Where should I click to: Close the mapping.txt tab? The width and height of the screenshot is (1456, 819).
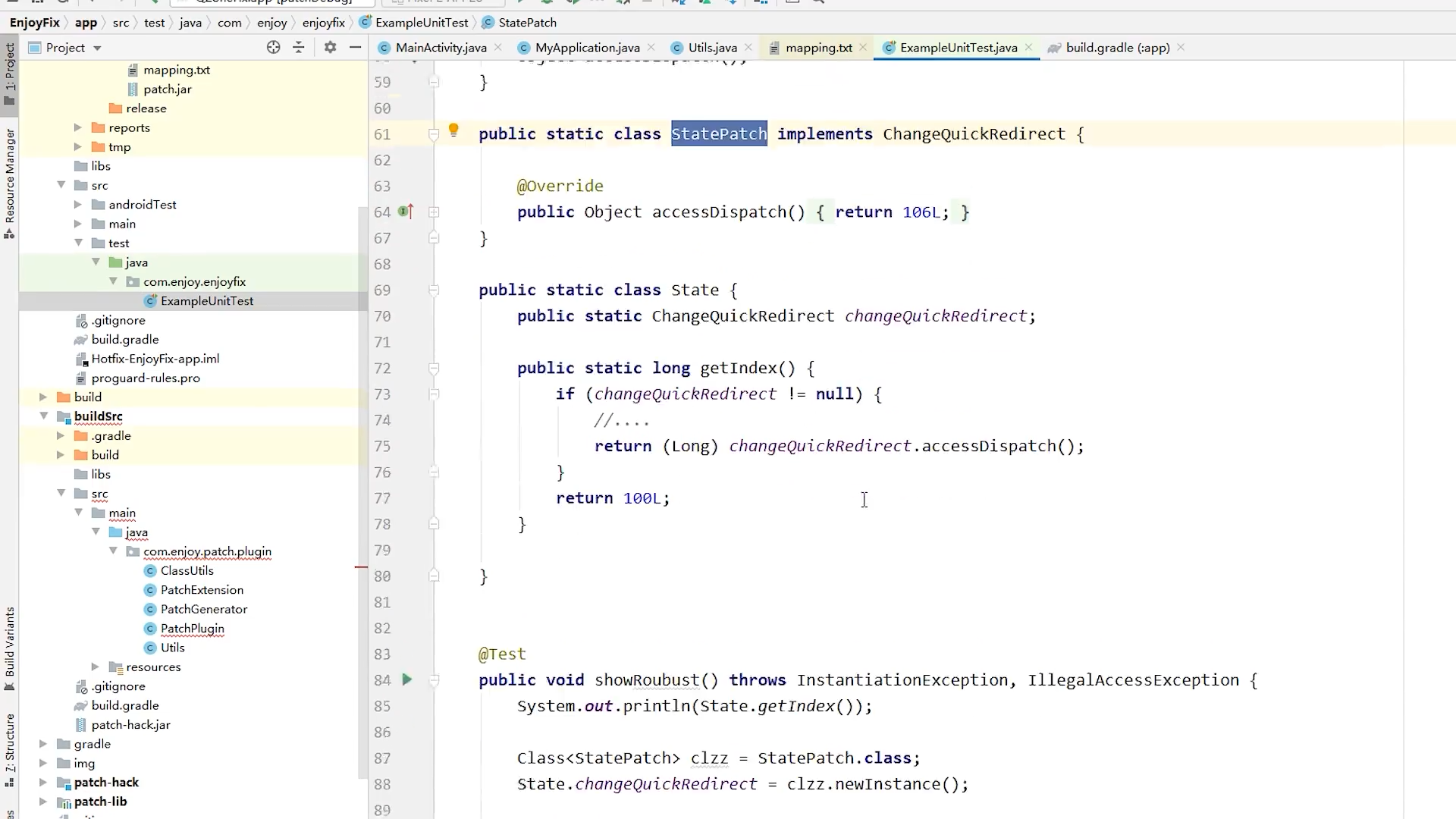(x=863, y=48)
